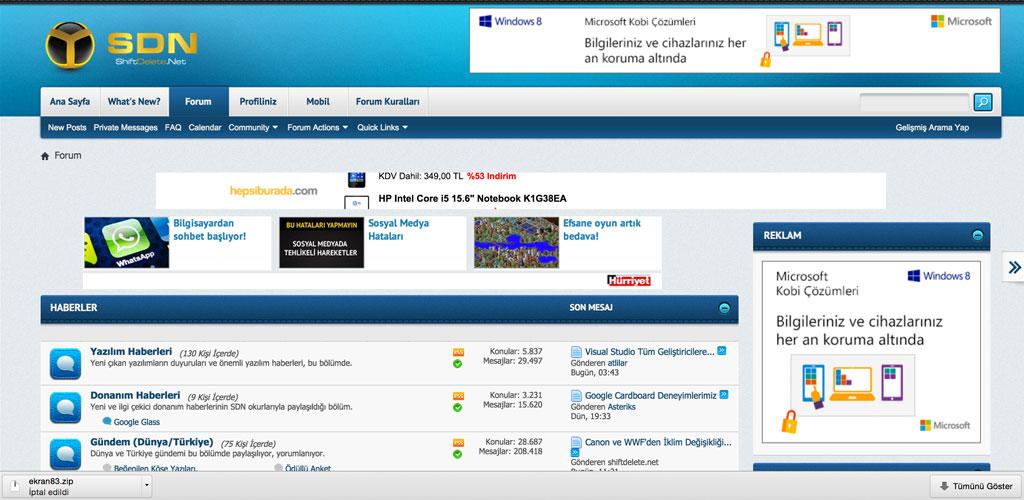Screen dimensions: 1024x500
Task: Go to last post arrow after Google Cardboard
Action: [724, 394]
